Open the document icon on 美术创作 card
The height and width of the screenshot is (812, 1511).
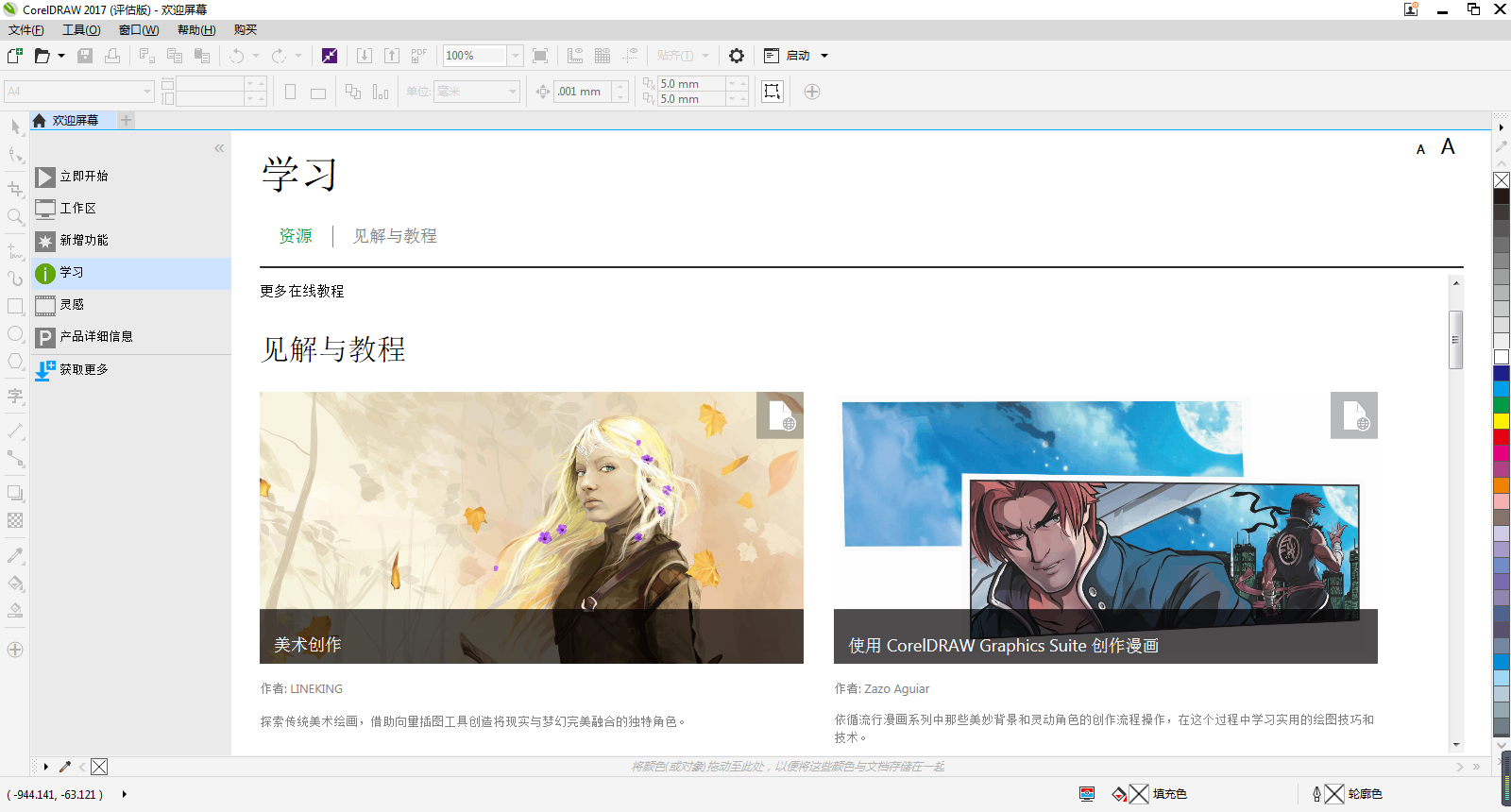click(x=780, y=415)
